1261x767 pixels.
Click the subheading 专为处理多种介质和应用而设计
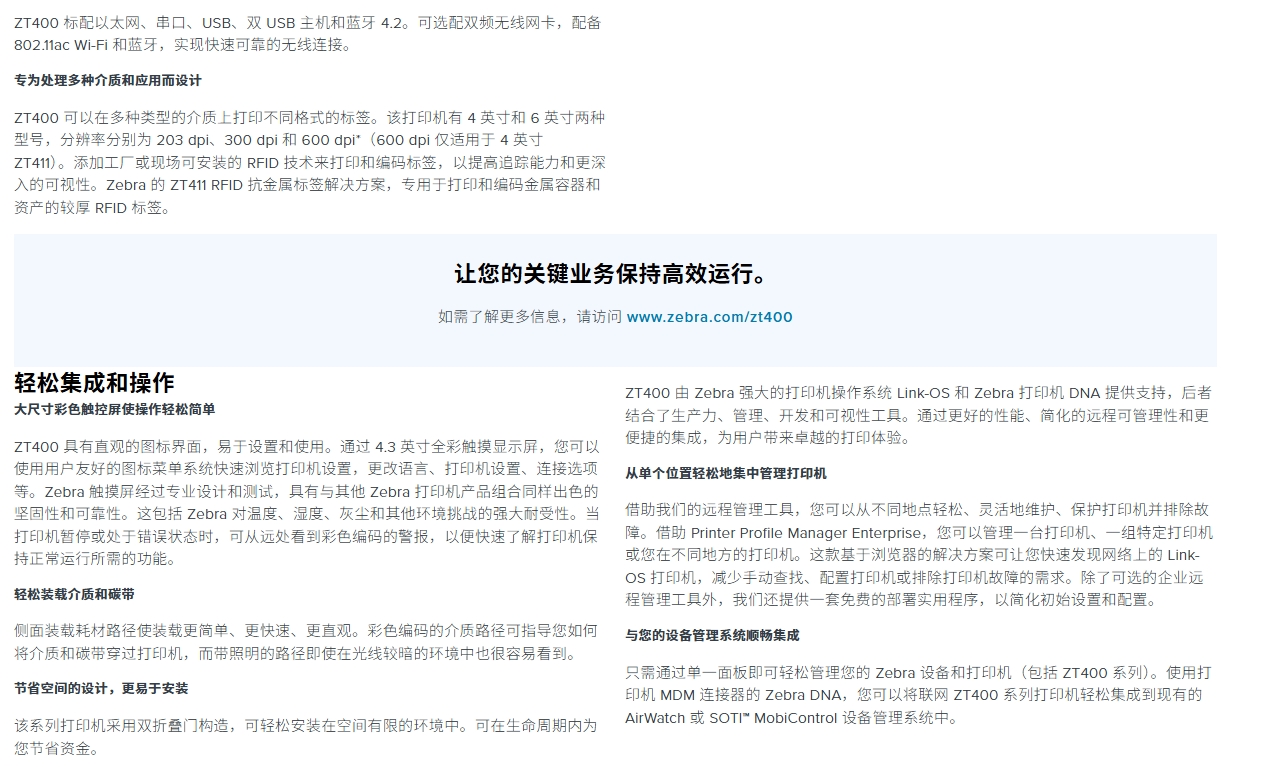[x=108, y=81]
